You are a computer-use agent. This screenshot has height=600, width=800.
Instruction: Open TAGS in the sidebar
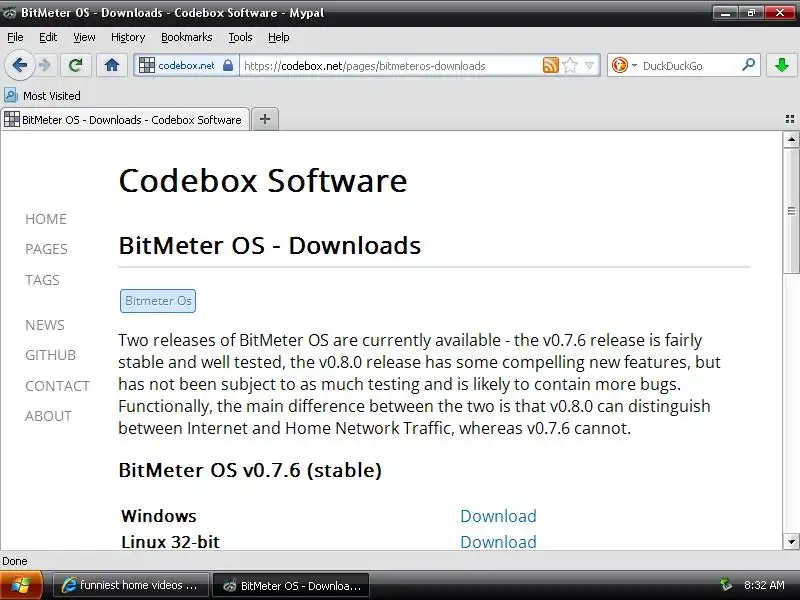point(42,280)
